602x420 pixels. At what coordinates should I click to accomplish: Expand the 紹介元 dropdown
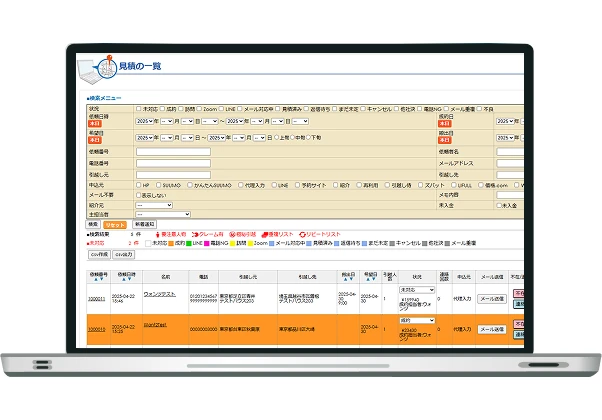(x=154, y=204)
